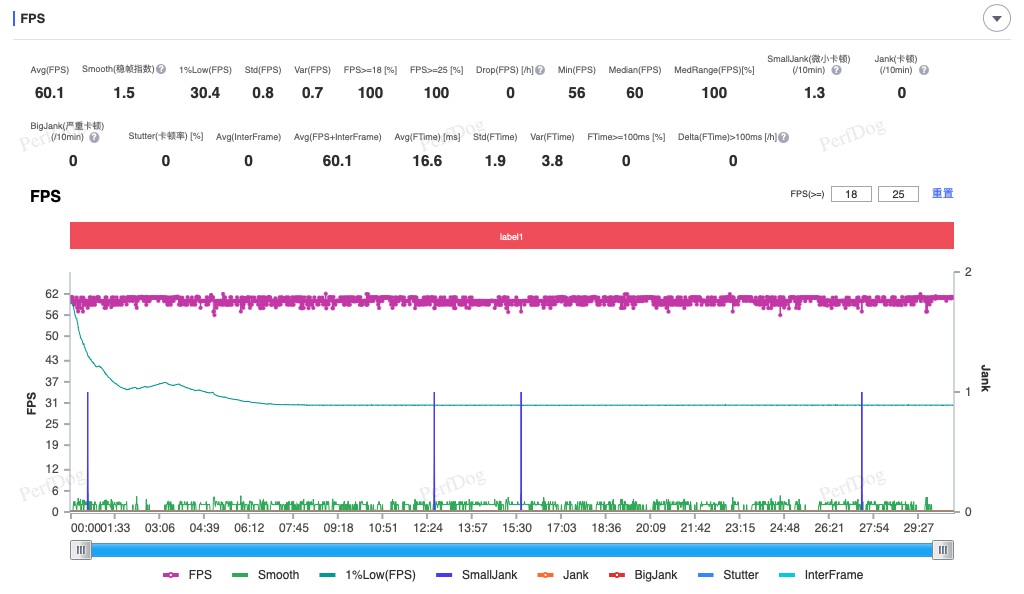Hide SmallJank series via legend
Image resolution: width=1024 pixels, height=594 pixels.
pyautogui.click(x=477, y=575)
